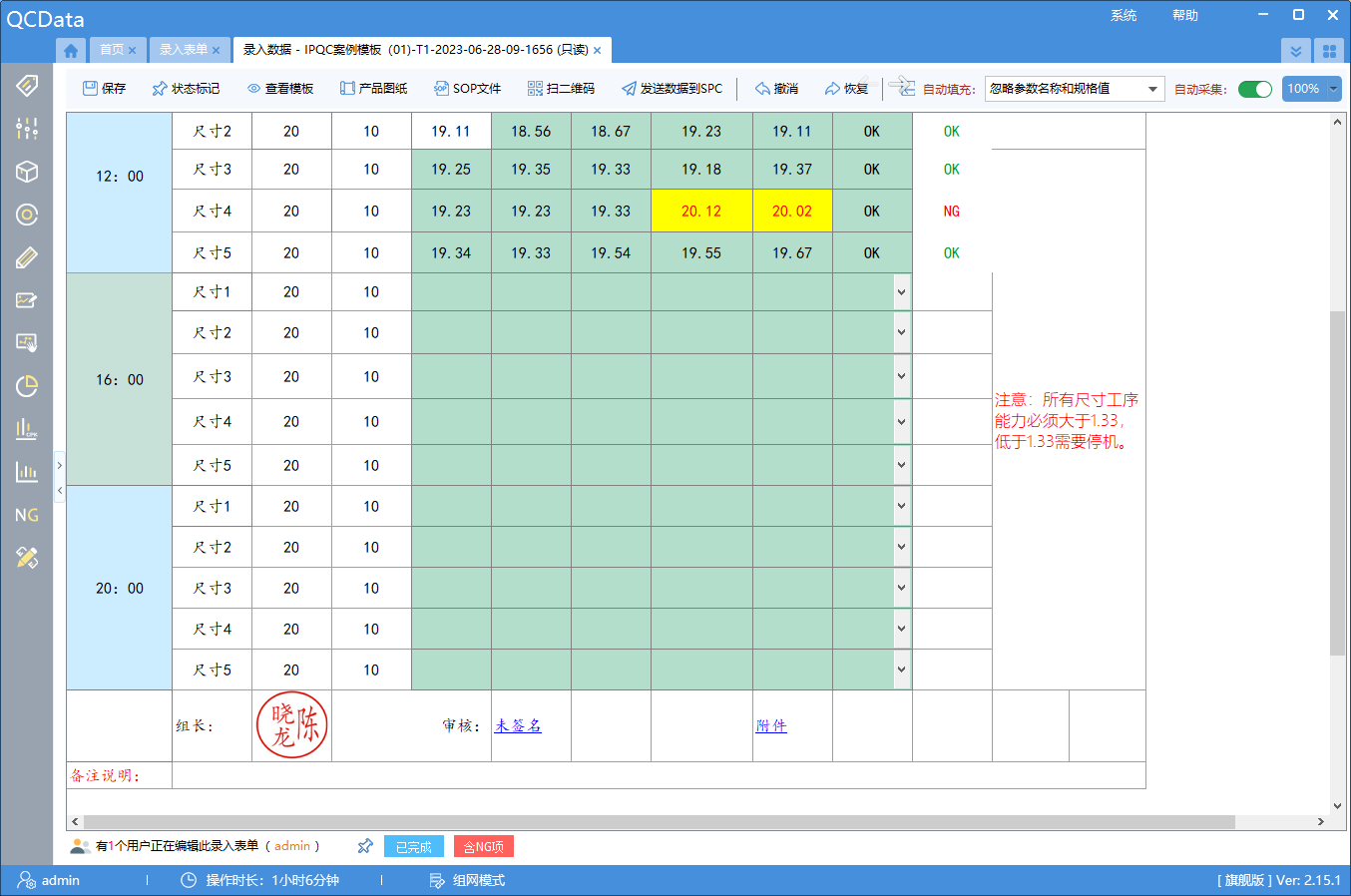Open the result dropdown for 16:00 尺寸1
The height and width of the screenshot is (896, 1351).
tap(902, 292)
